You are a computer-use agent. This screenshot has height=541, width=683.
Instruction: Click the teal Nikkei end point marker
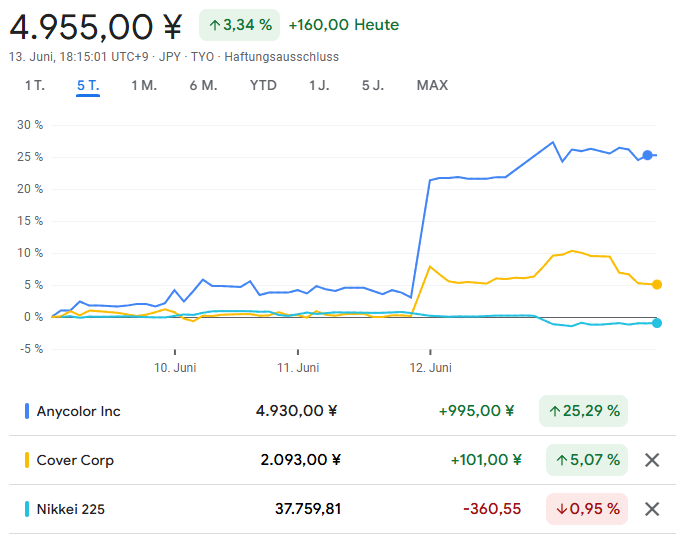657,323
